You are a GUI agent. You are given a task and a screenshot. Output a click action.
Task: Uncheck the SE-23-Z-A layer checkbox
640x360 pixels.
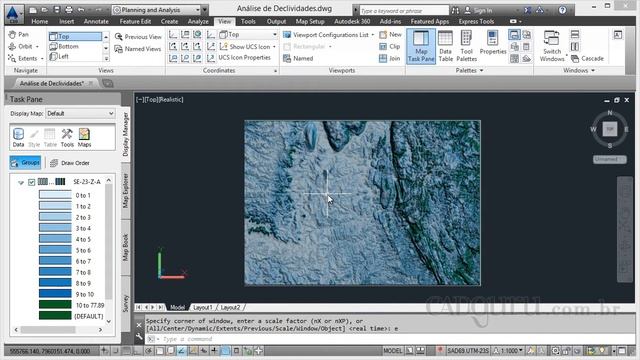pos(31,182)
